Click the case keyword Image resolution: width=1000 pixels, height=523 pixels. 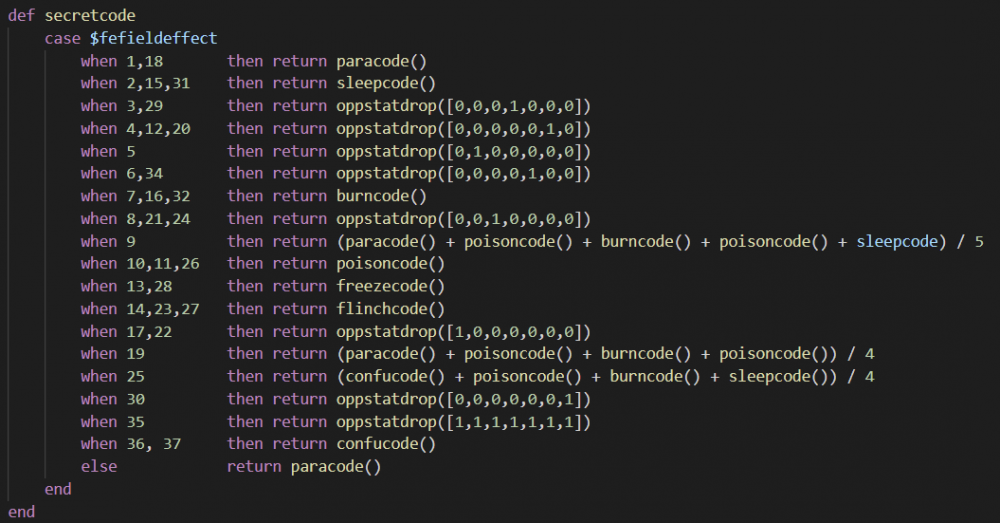click(x=62, y=38)
